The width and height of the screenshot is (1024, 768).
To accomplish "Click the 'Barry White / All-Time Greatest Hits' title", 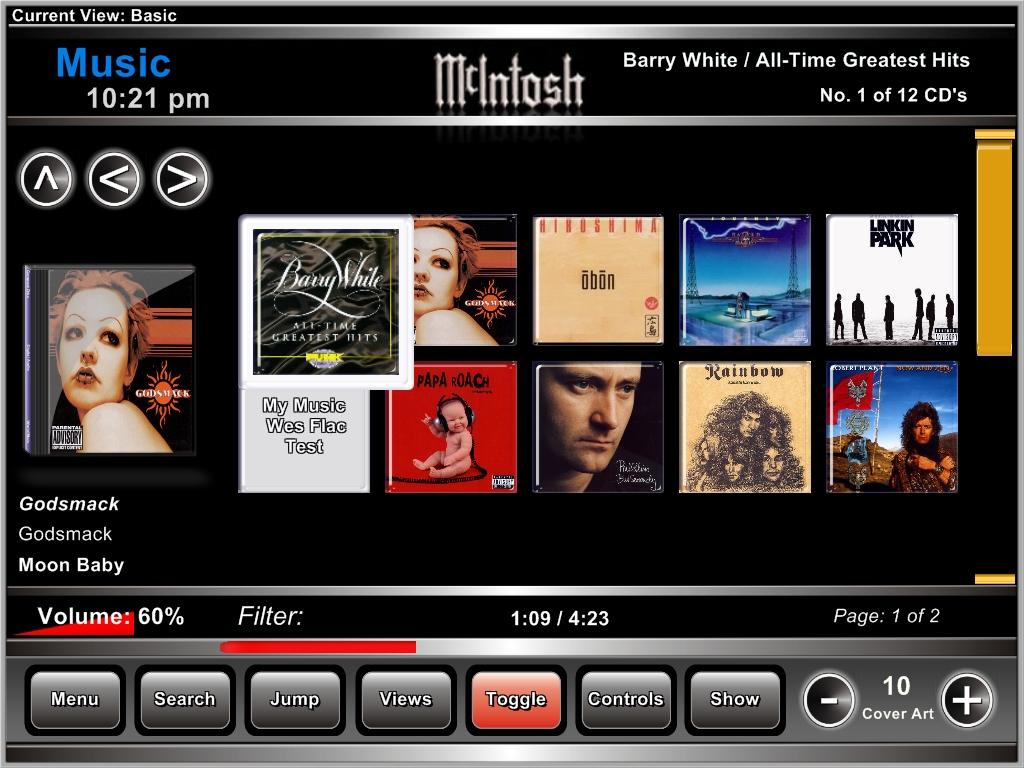I will click(796, 60).
